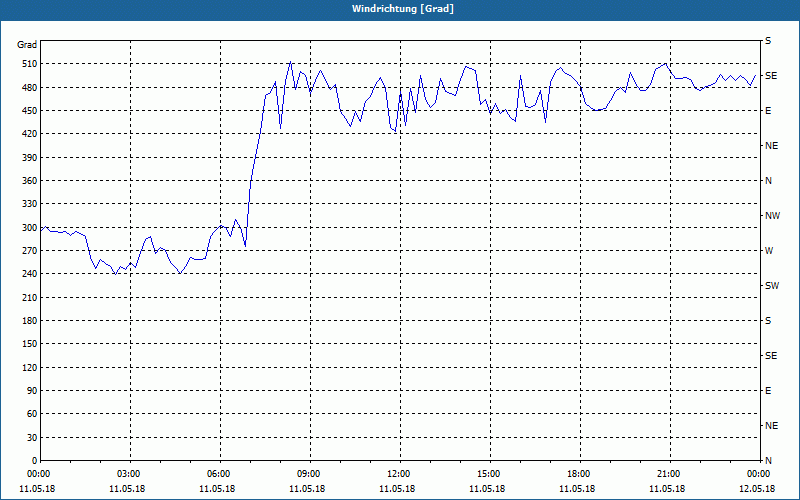Select the 180 value on the degree axis
This screenshot has height=500, width=800.
[30, 321]
